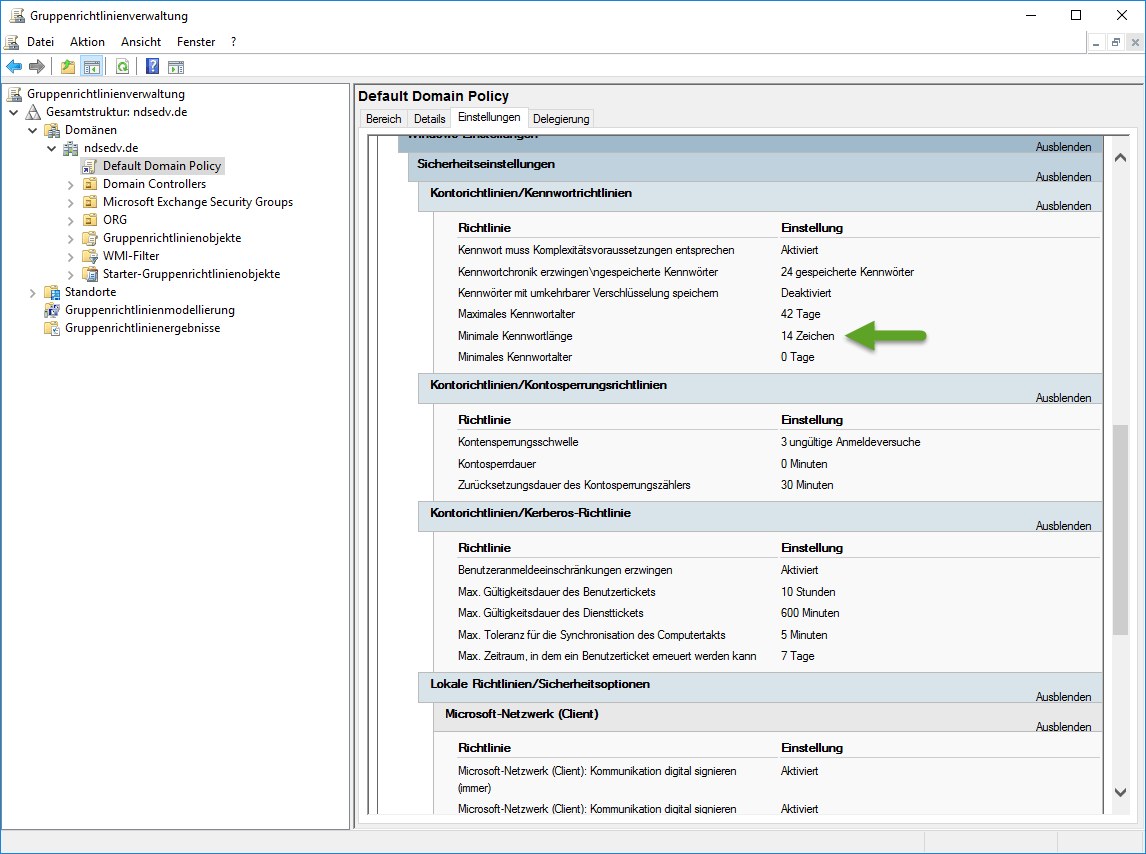Click the up one level folder icon
Viewport: 1146px width, 854px height.
[67, 67]
